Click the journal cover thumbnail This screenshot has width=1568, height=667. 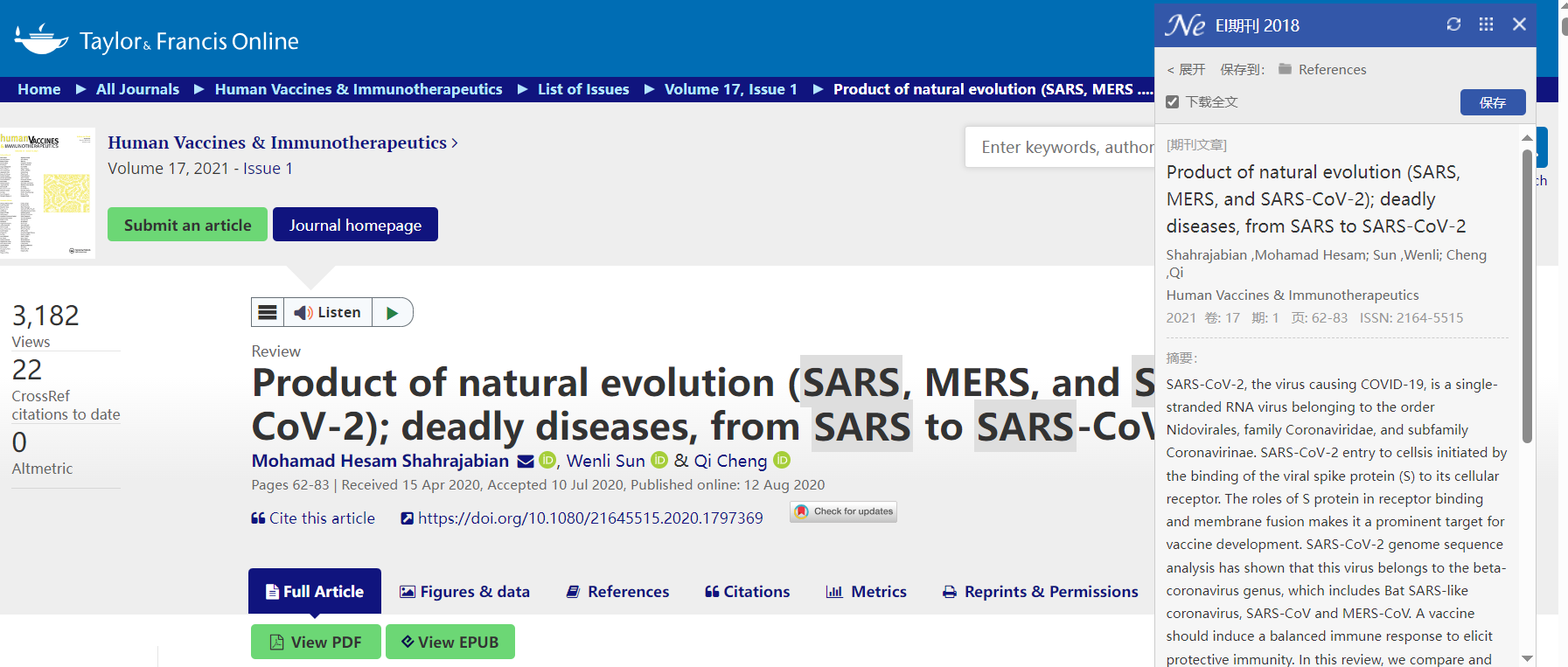click(x=47, y=193)
